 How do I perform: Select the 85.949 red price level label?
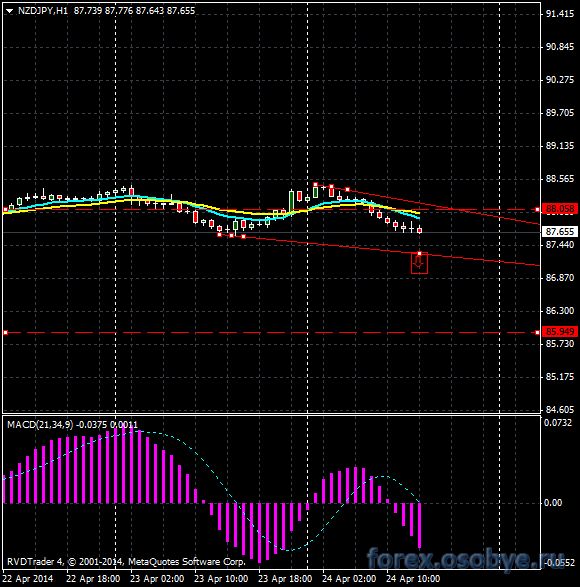tap(559, 332)
